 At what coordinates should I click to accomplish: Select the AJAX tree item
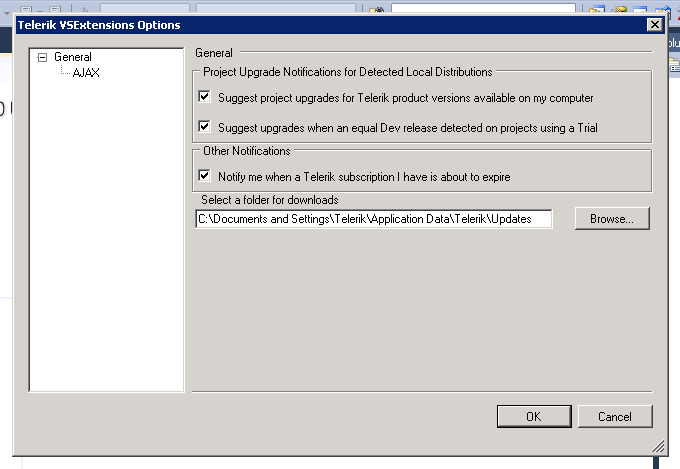click(86, 72)
